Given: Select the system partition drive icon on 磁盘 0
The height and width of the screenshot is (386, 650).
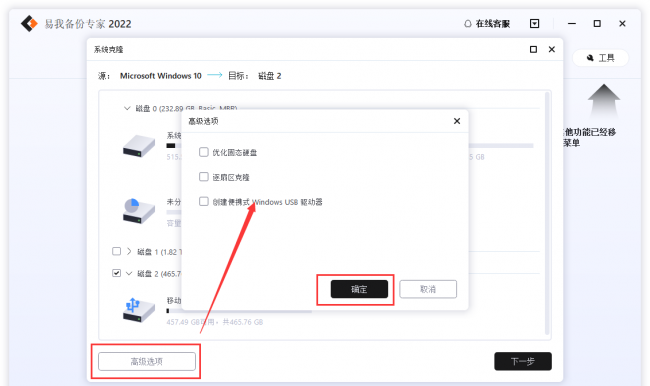Looking at the screenshot, I should tap(139, 146).
